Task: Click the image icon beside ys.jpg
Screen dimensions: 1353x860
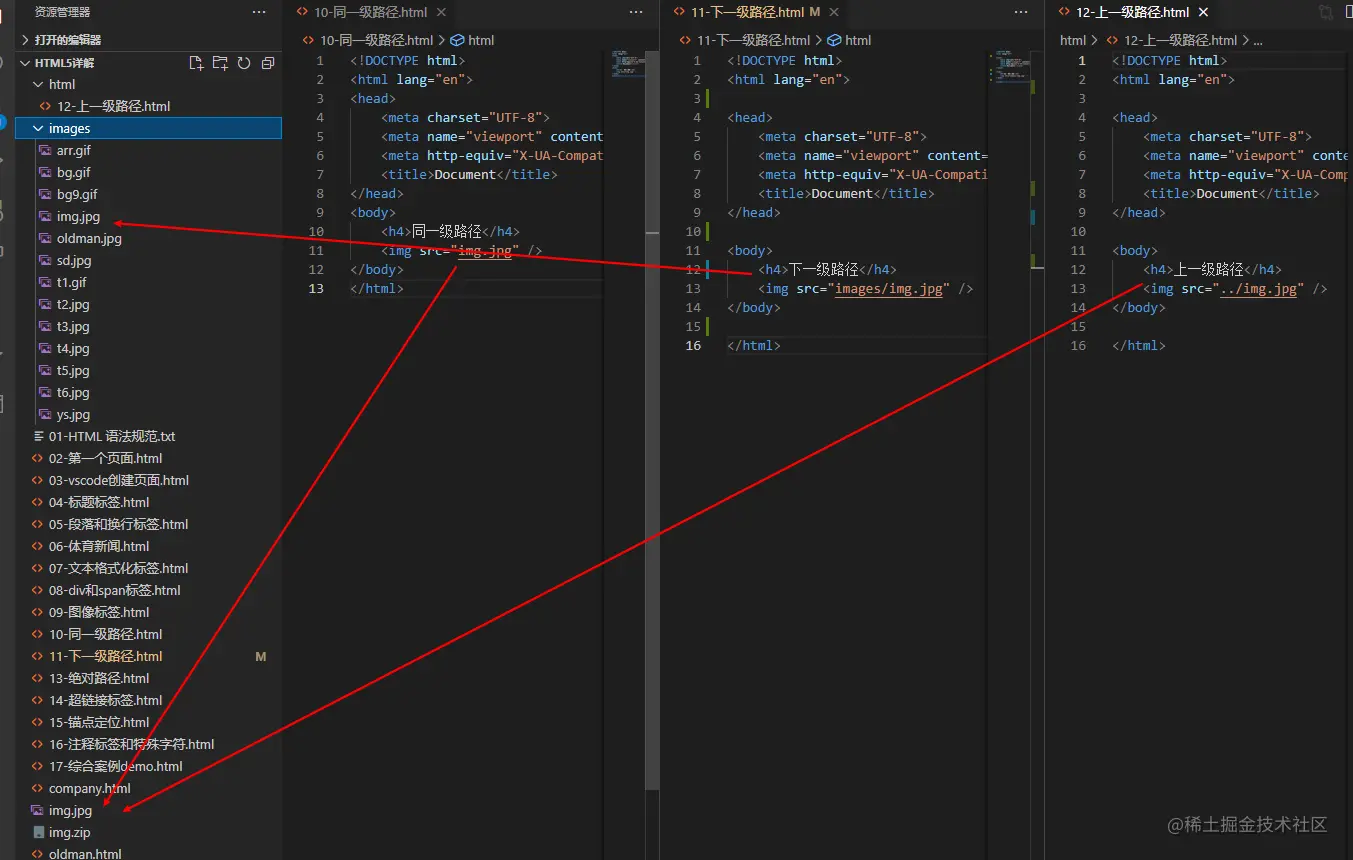Action: point(45,414)
